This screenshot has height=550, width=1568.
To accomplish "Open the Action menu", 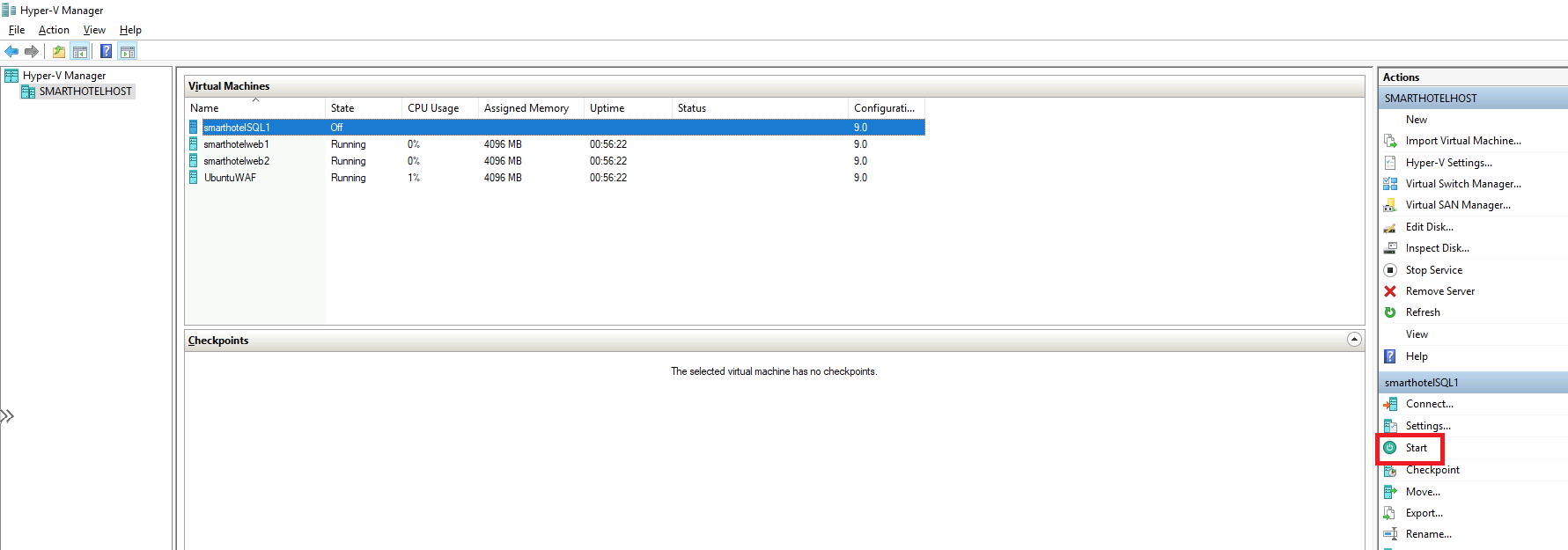I will (54, 30).
